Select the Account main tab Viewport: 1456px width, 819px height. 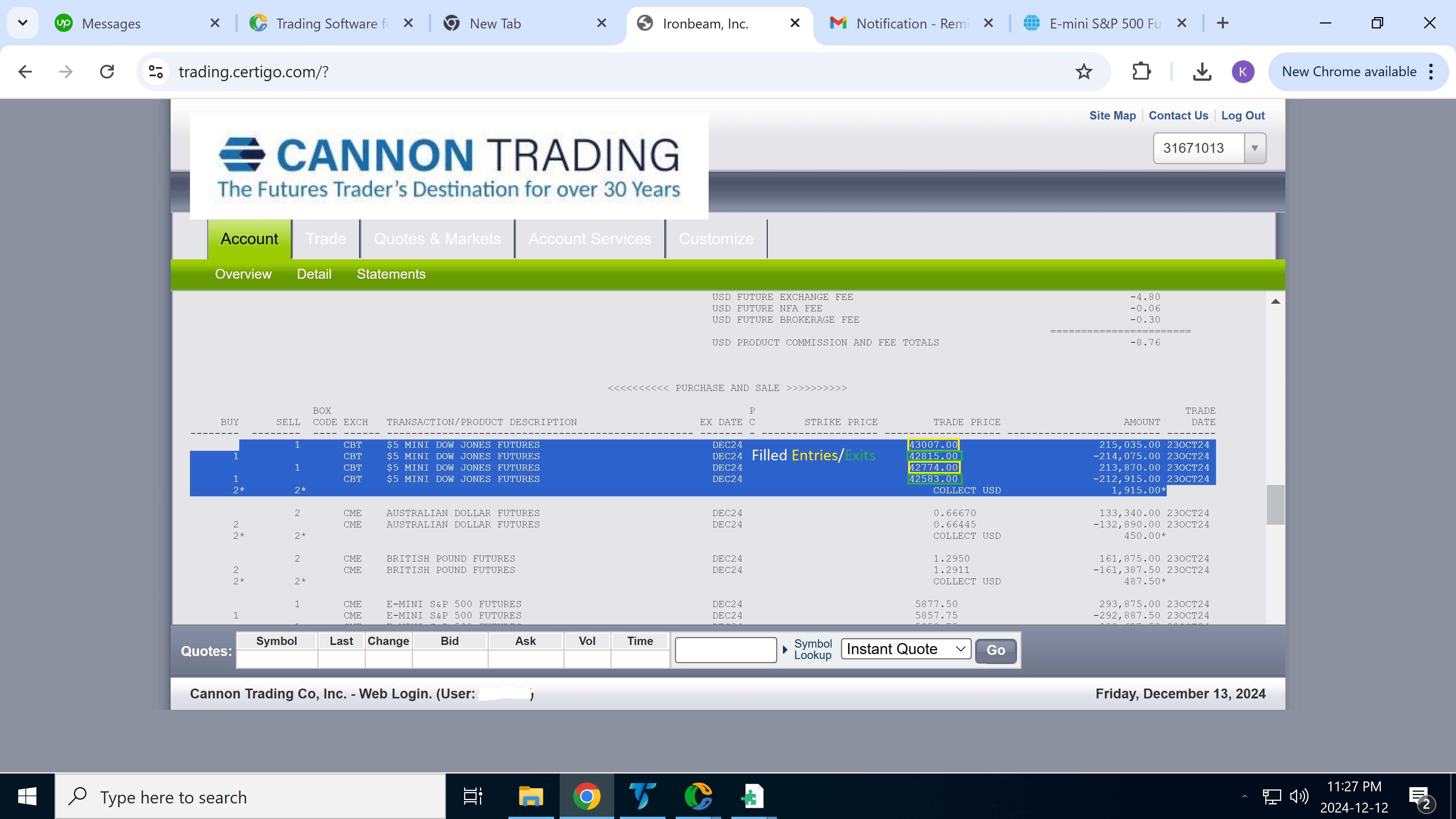(x=249, y=239)
